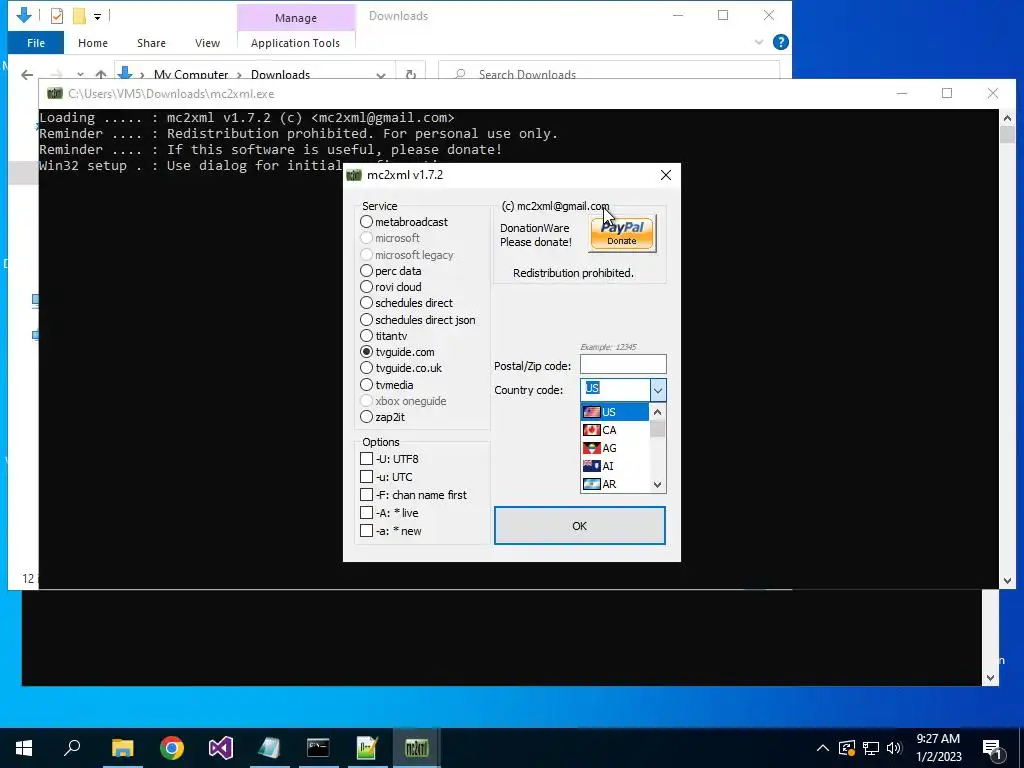The height and width of the screenshot is (768, 1024).
Task: Open the notepad-style taskbar app
Action: tap(269, 748)
